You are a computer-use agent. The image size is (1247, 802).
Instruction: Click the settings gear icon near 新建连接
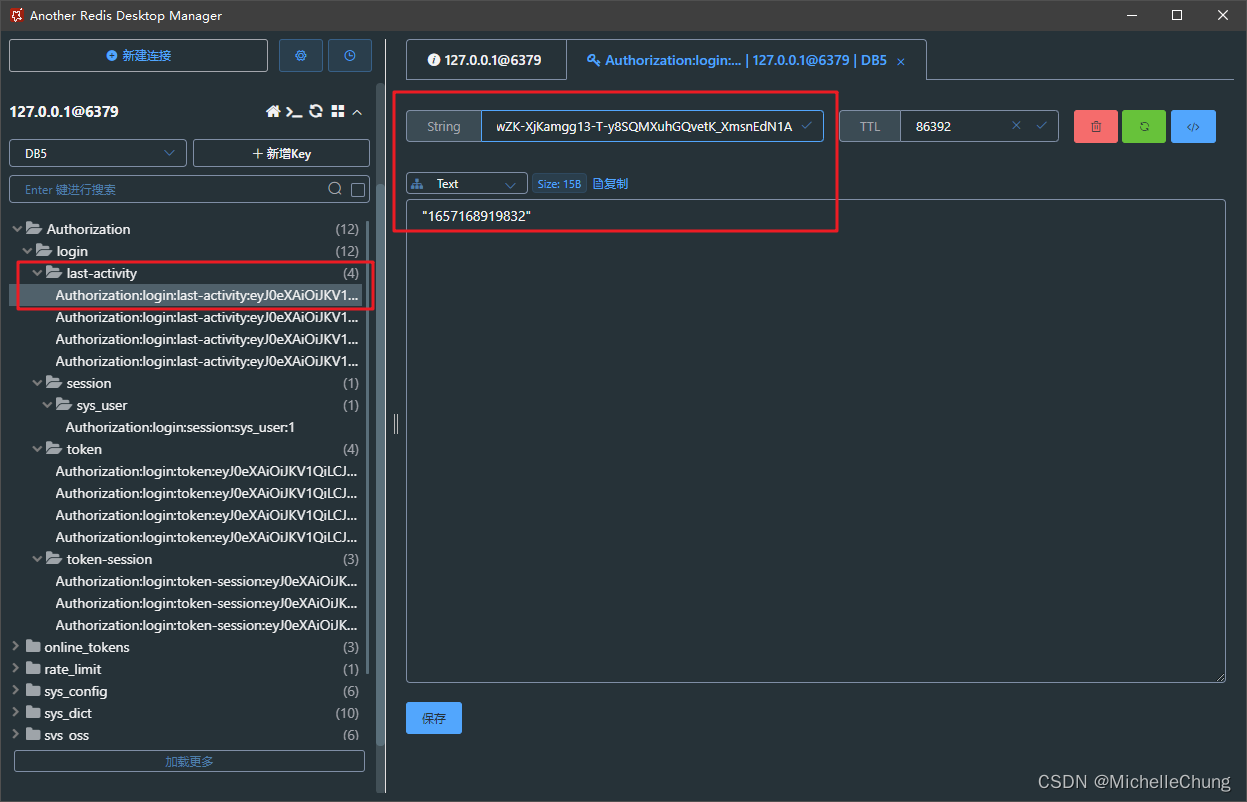(301, 55)
